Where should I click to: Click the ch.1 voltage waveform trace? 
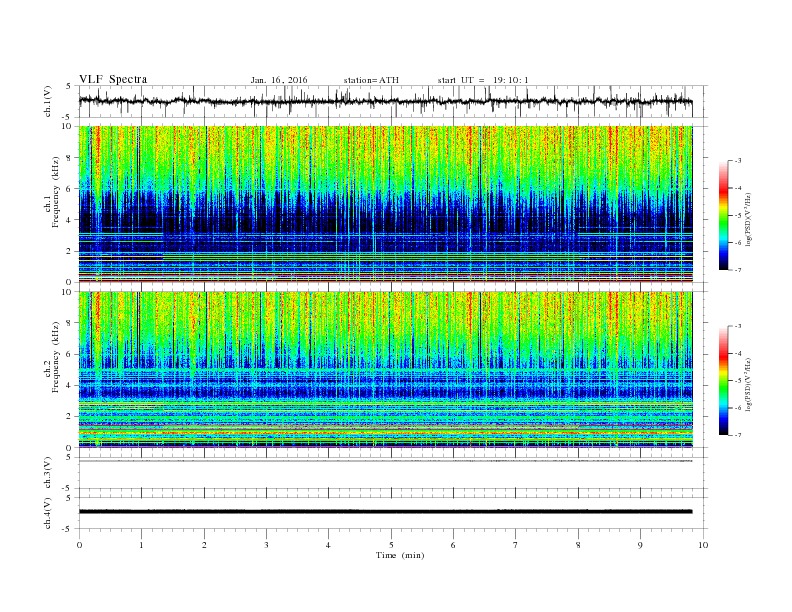(x=385, y=101)
